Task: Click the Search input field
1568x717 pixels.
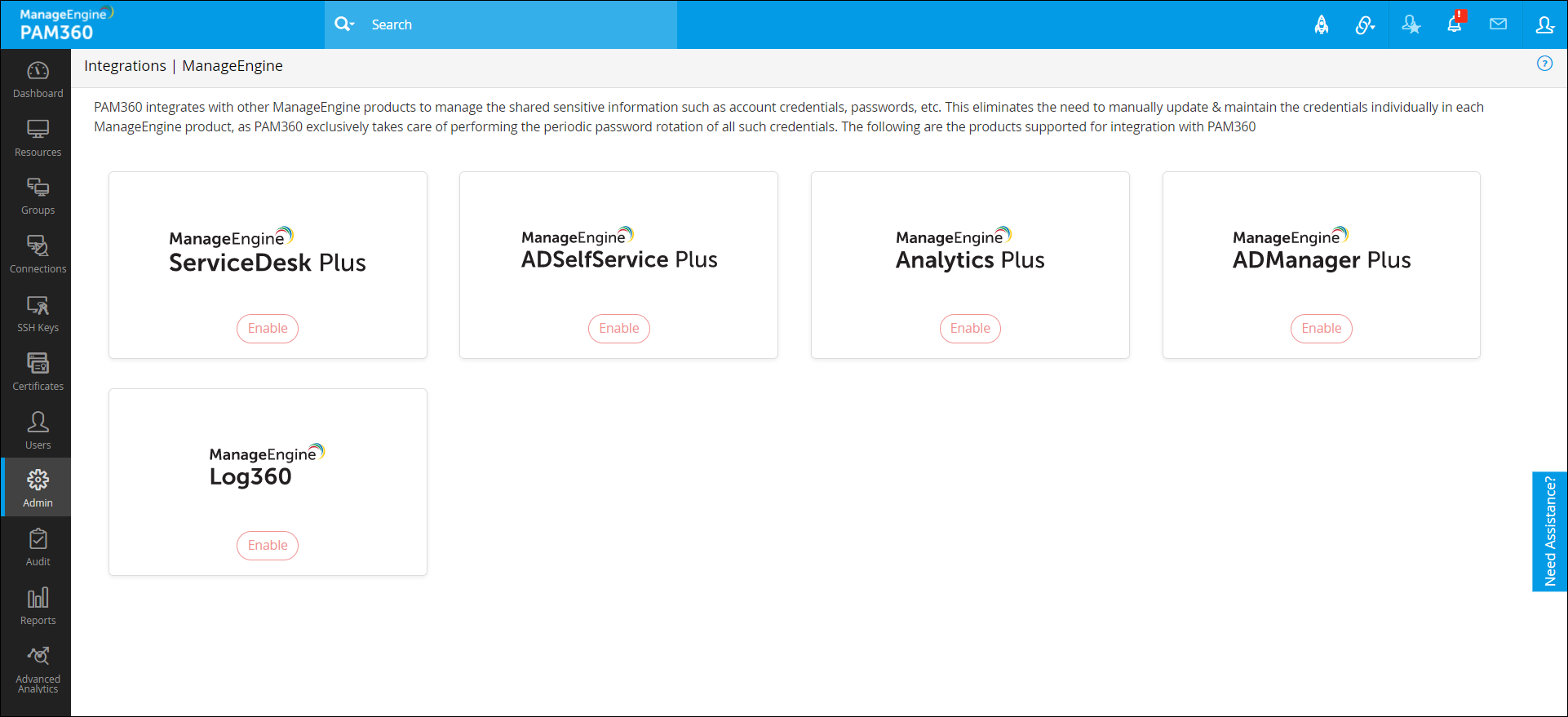Action: pos(514,25)
